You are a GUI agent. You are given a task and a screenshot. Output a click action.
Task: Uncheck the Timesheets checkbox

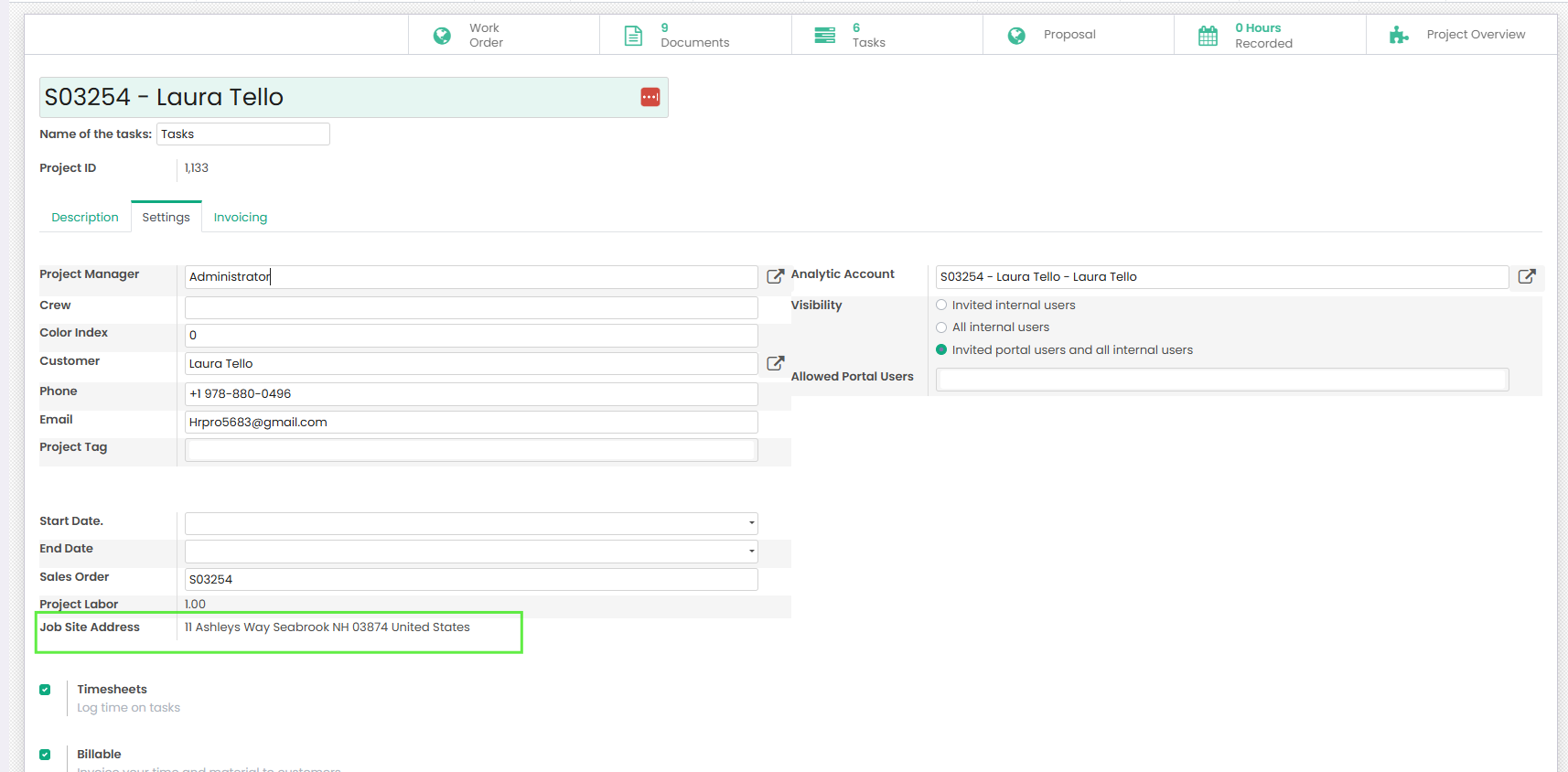click(45, 690)
